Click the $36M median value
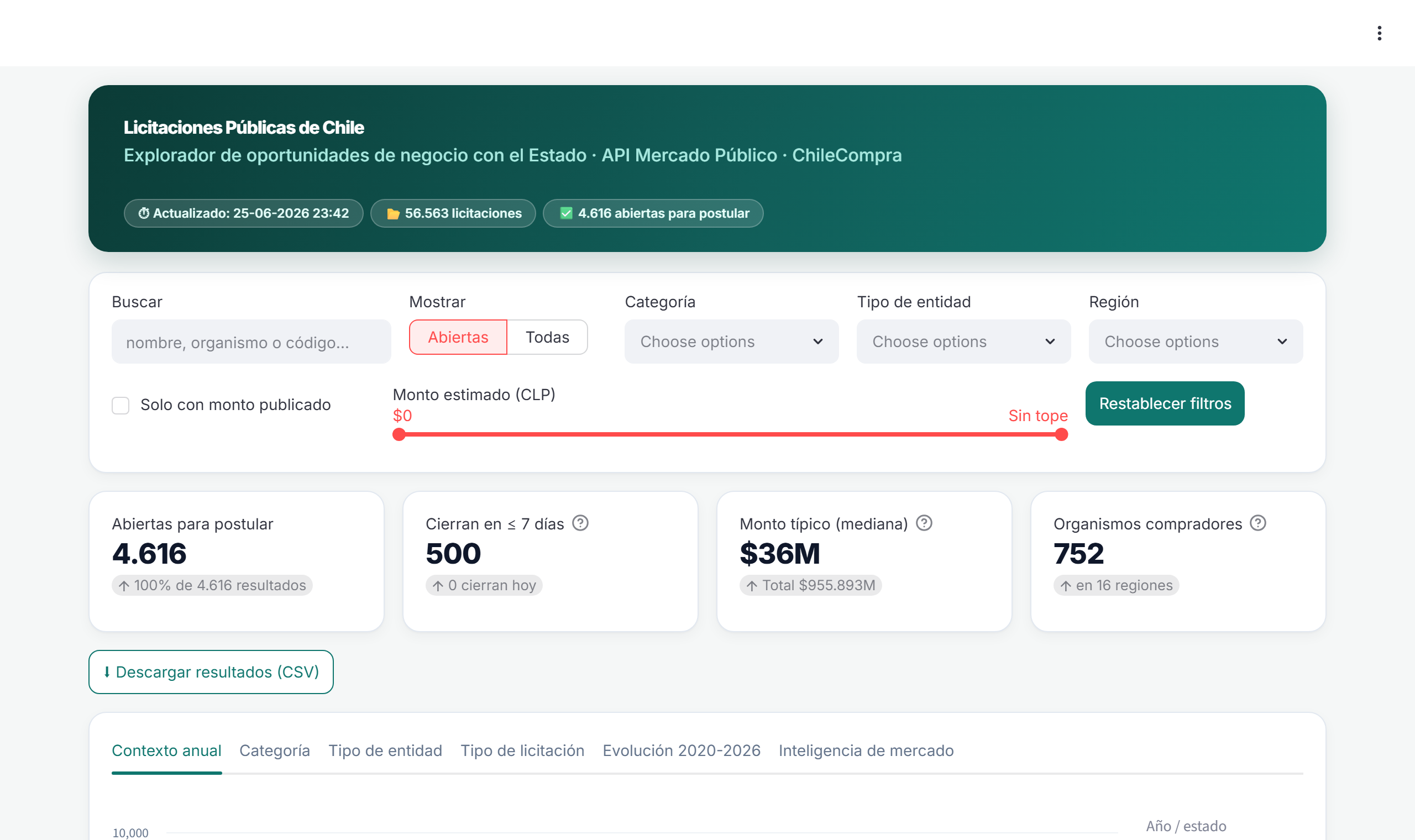 pyautogui.click(x=780, y=554)
